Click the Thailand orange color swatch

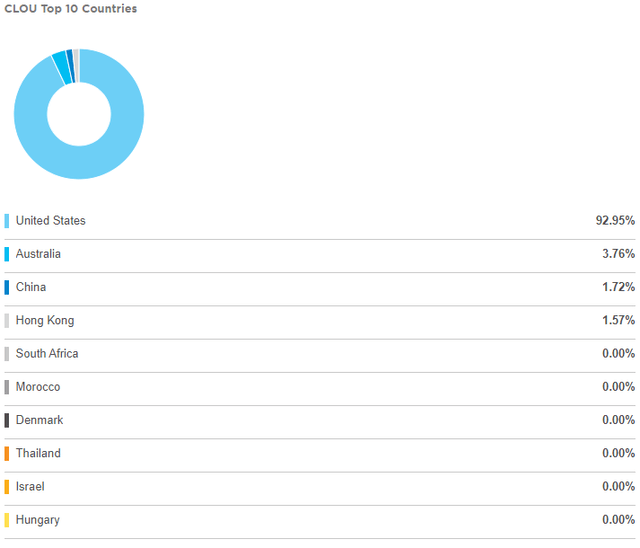(7, 454)
